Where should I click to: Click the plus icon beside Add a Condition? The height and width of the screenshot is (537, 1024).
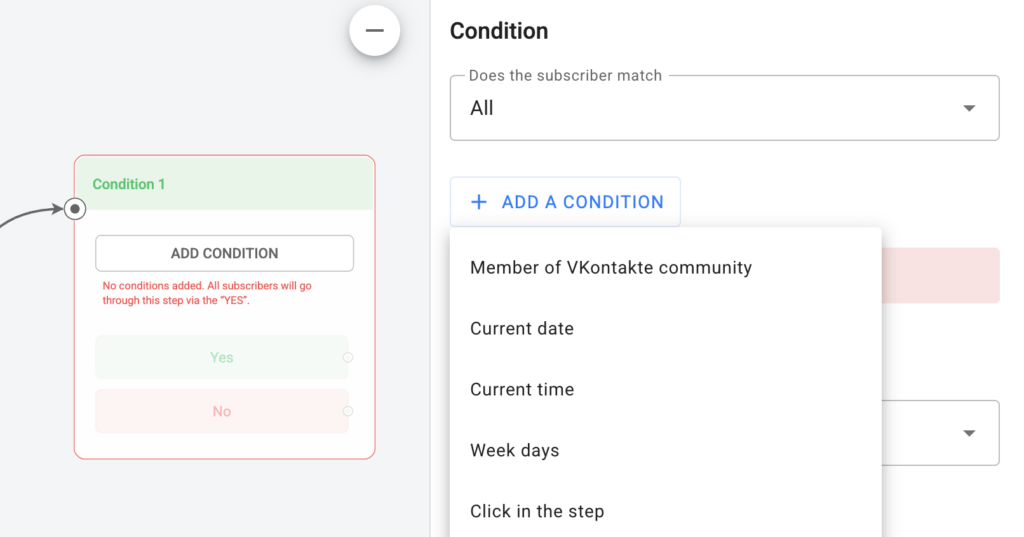479,202
